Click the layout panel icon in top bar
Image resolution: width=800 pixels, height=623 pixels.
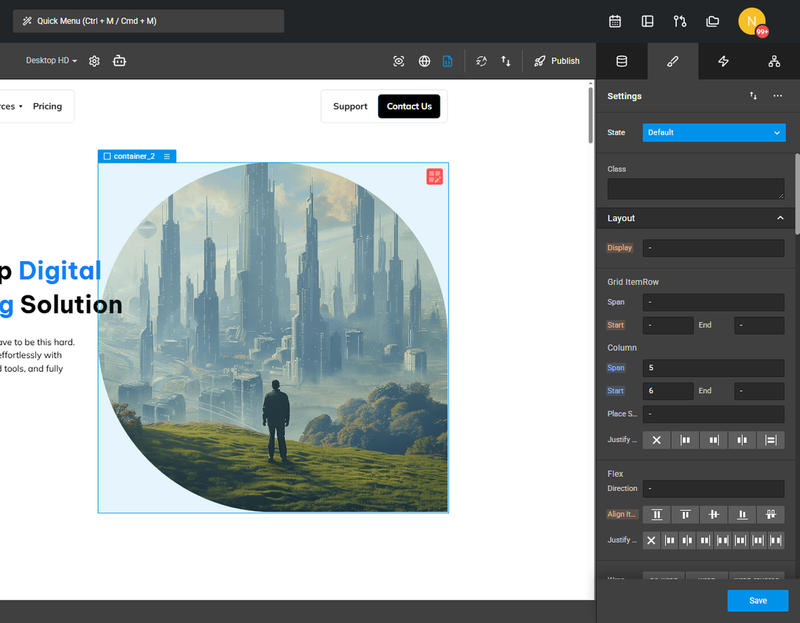[x=647, y=21]
